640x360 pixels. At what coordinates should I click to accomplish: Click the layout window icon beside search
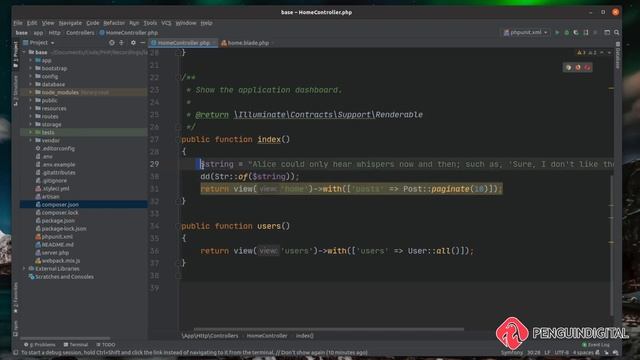[x=607, y=32]
